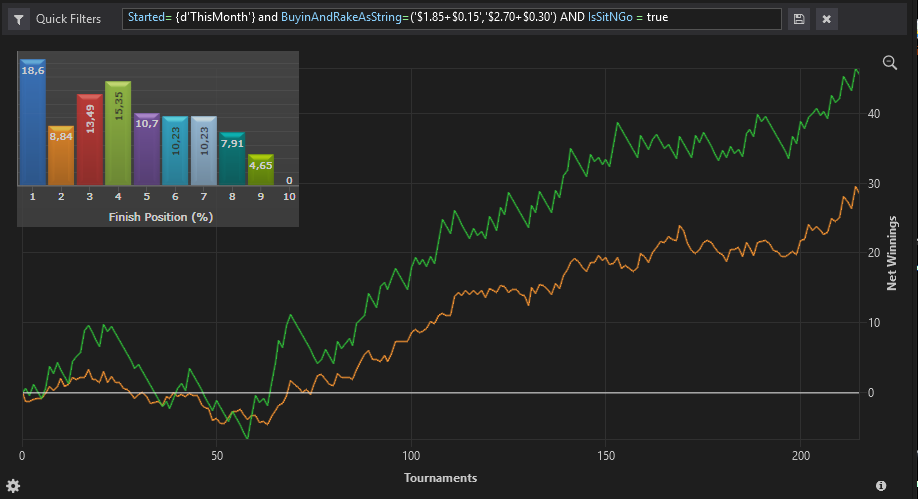This screenshot has width=918, height=499.
Task: Click the Finish Position (%) chart title
Action: click(160, 217)
